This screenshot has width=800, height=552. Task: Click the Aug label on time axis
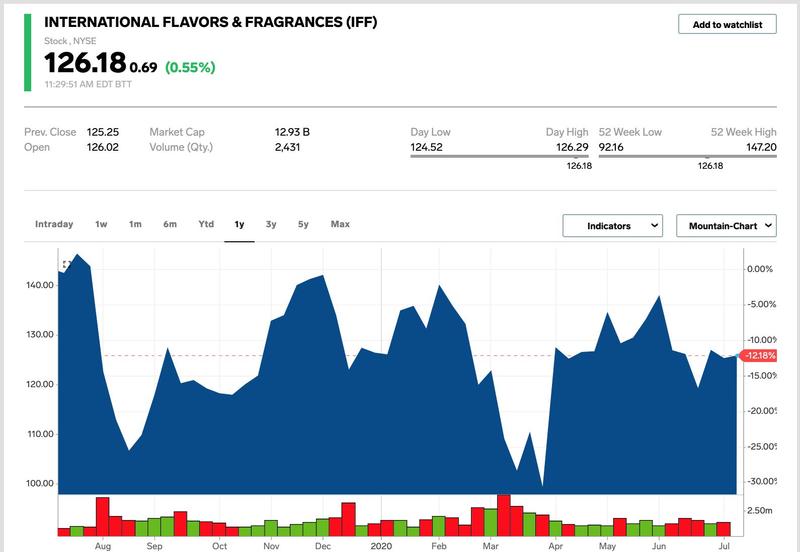click(103, 546)
